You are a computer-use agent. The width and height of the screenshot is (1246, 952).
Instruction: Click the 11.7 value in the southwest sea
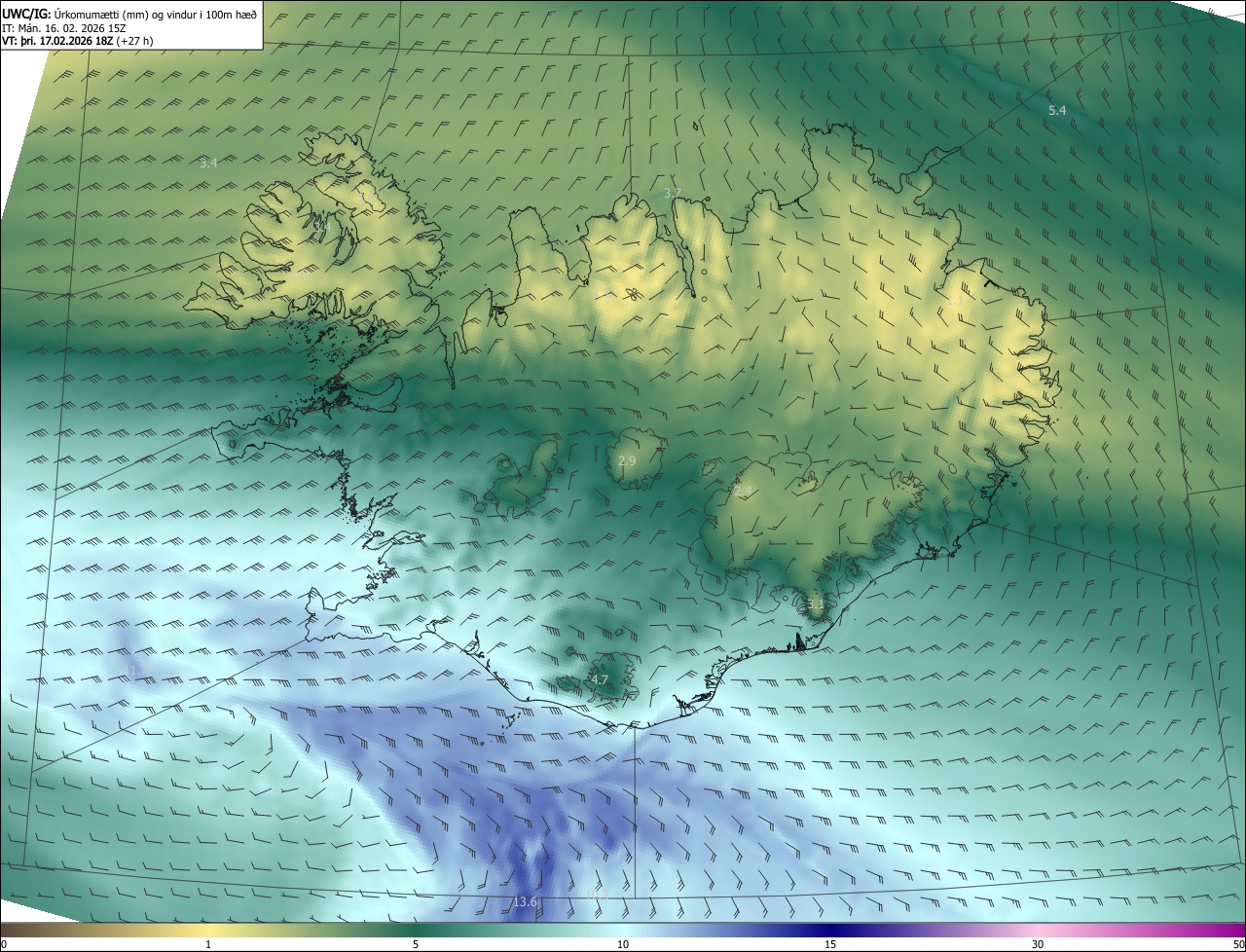coord(134,671)
